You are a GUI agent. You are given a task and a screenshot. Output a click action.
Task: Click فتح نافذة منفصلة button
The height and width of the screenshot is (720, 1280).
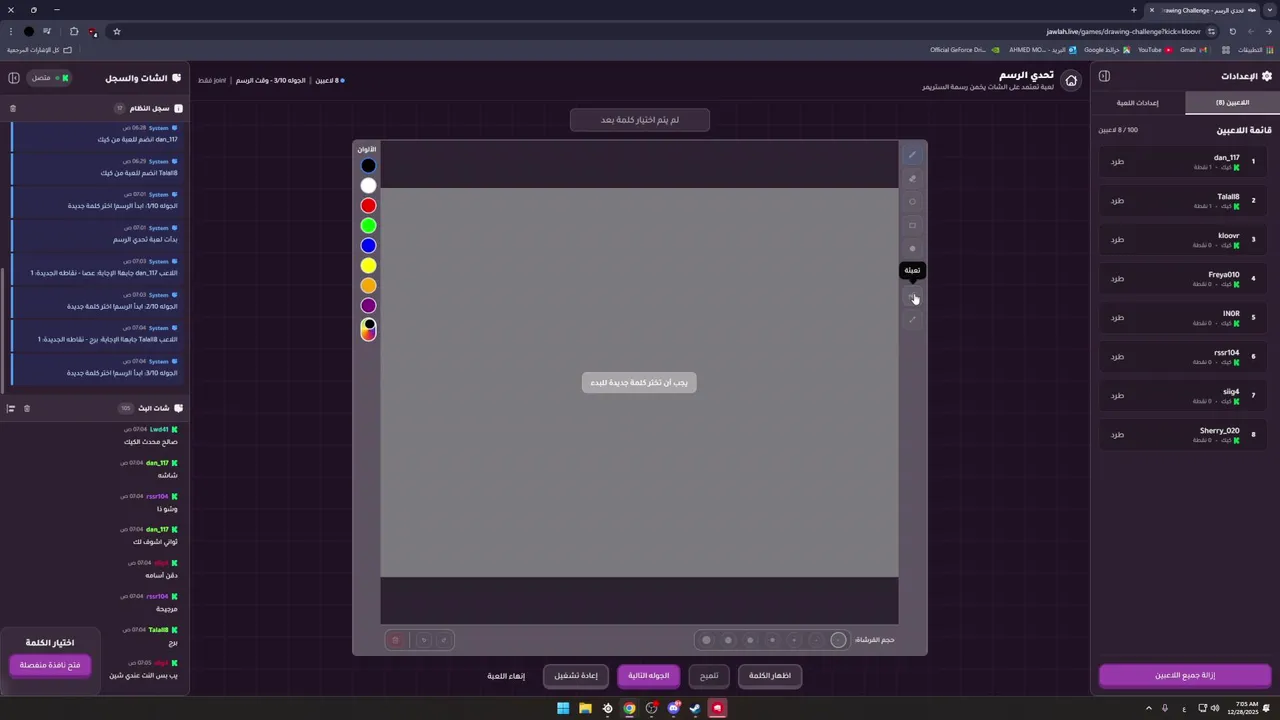click(50, 665)
